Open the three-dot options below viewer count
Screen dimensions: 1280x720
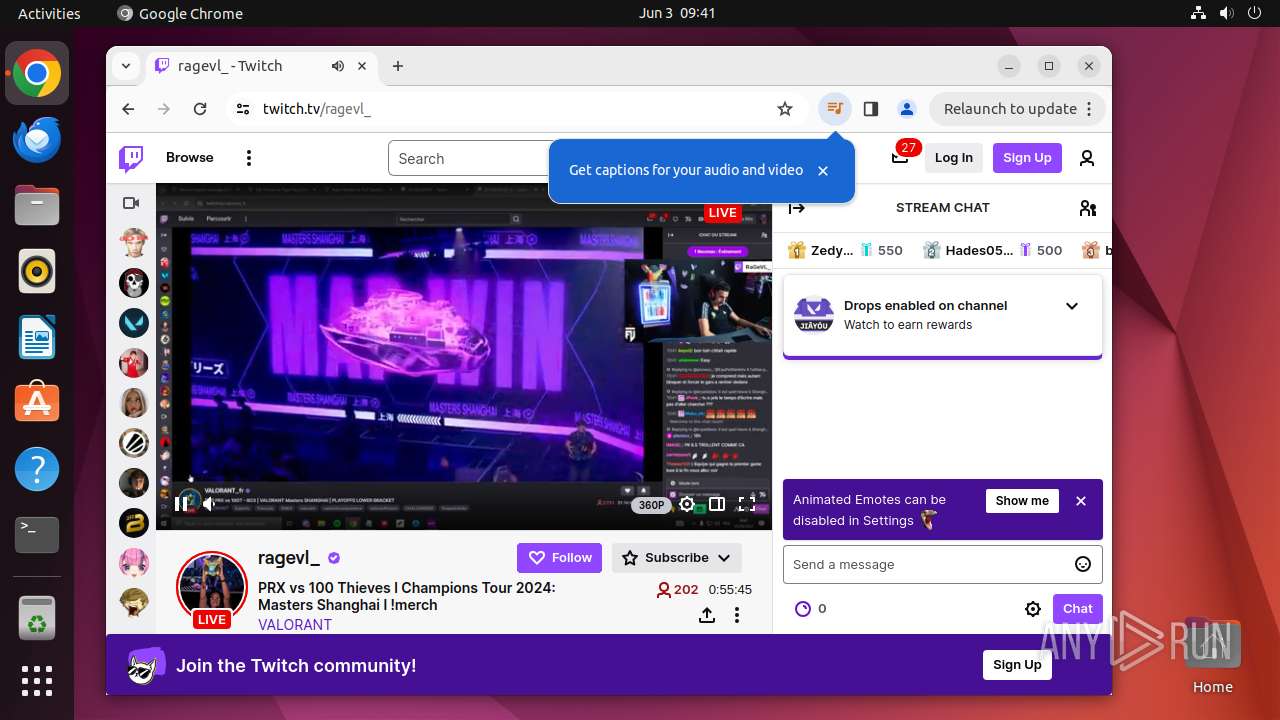pos(737,615)
